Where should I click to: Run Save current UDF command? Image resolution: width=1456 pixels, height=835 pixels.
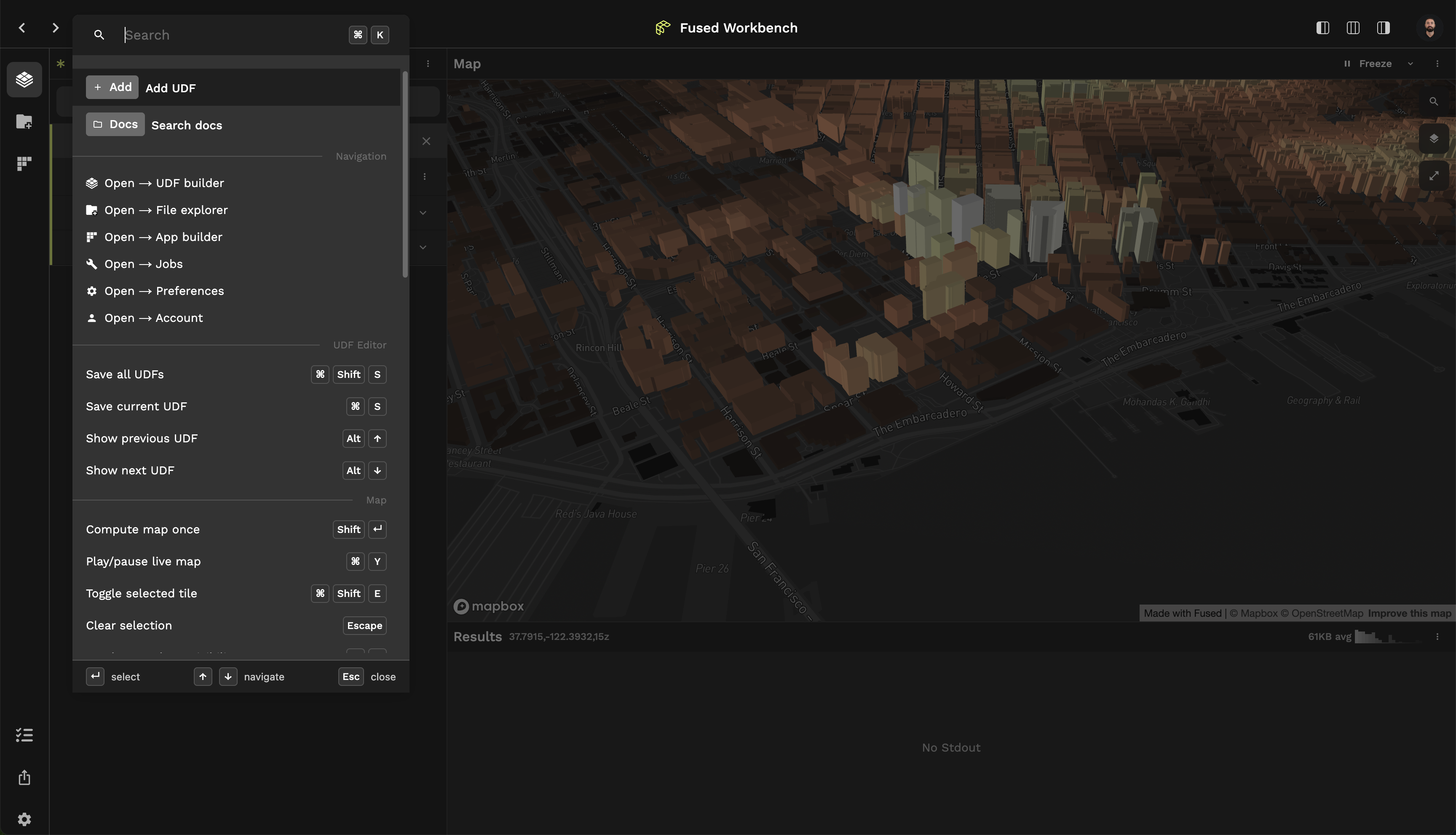(x=237, y=407)
